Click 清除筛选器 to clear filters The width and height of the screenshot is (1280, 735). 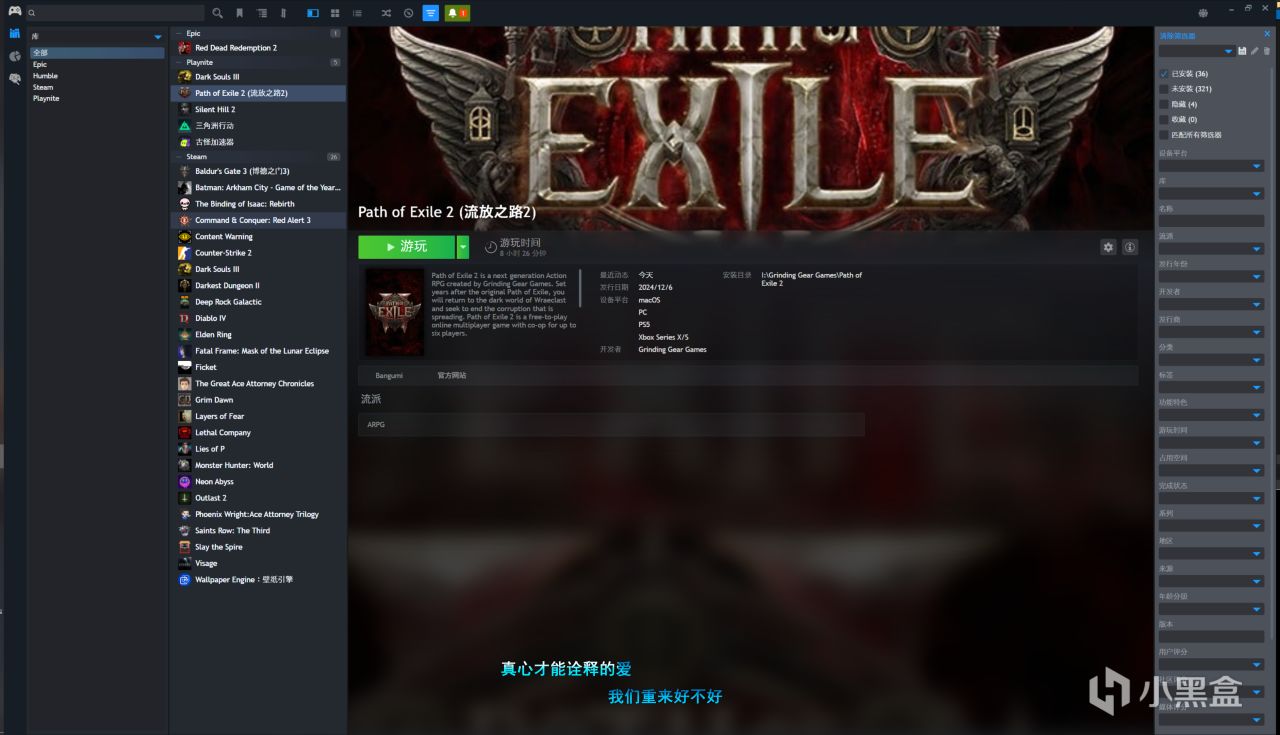pyautogui.click(x=1177, y=35)
